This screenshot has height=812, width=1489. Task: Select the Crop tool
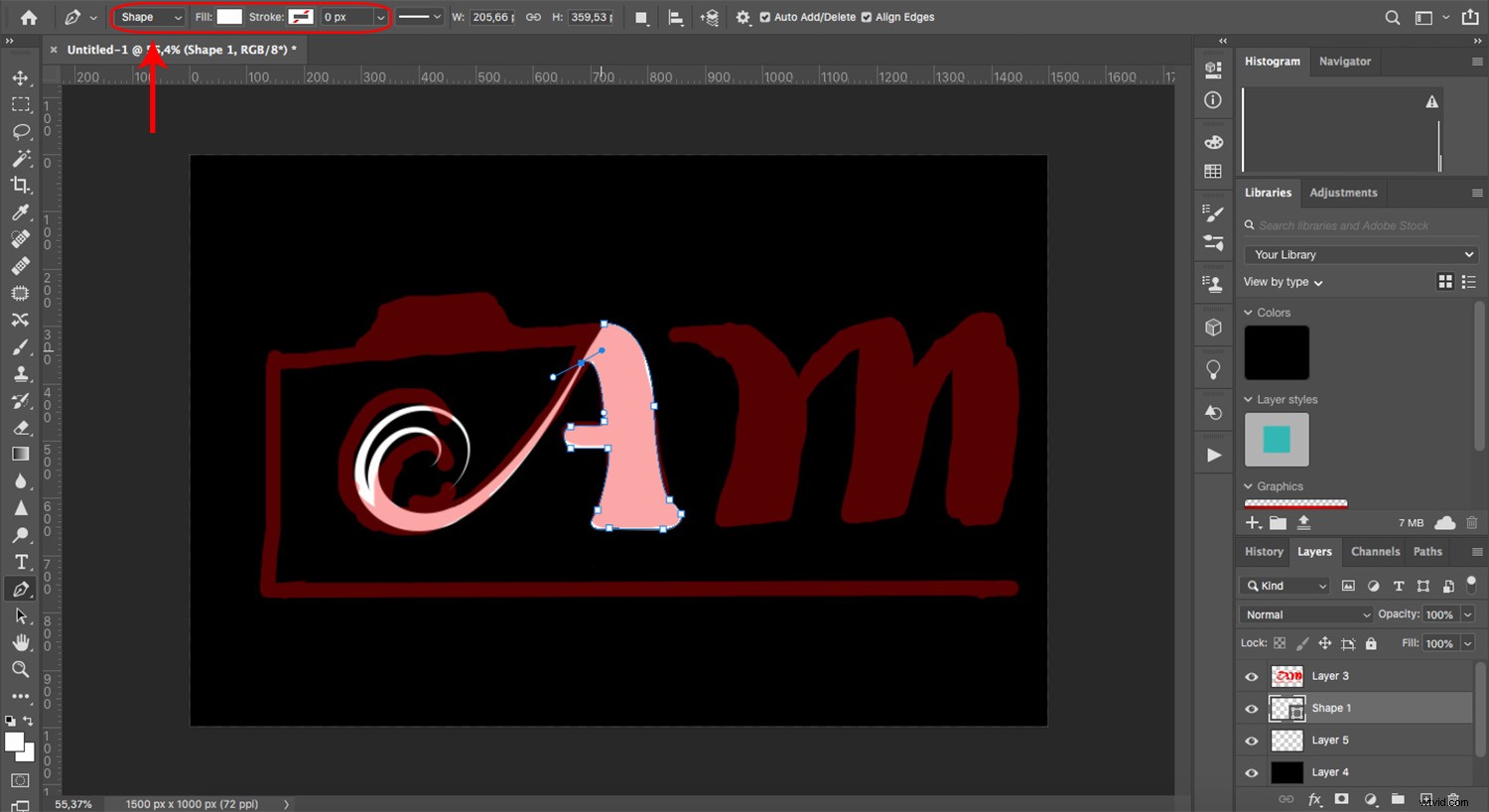pyautogui.click(x=22, y=184)
